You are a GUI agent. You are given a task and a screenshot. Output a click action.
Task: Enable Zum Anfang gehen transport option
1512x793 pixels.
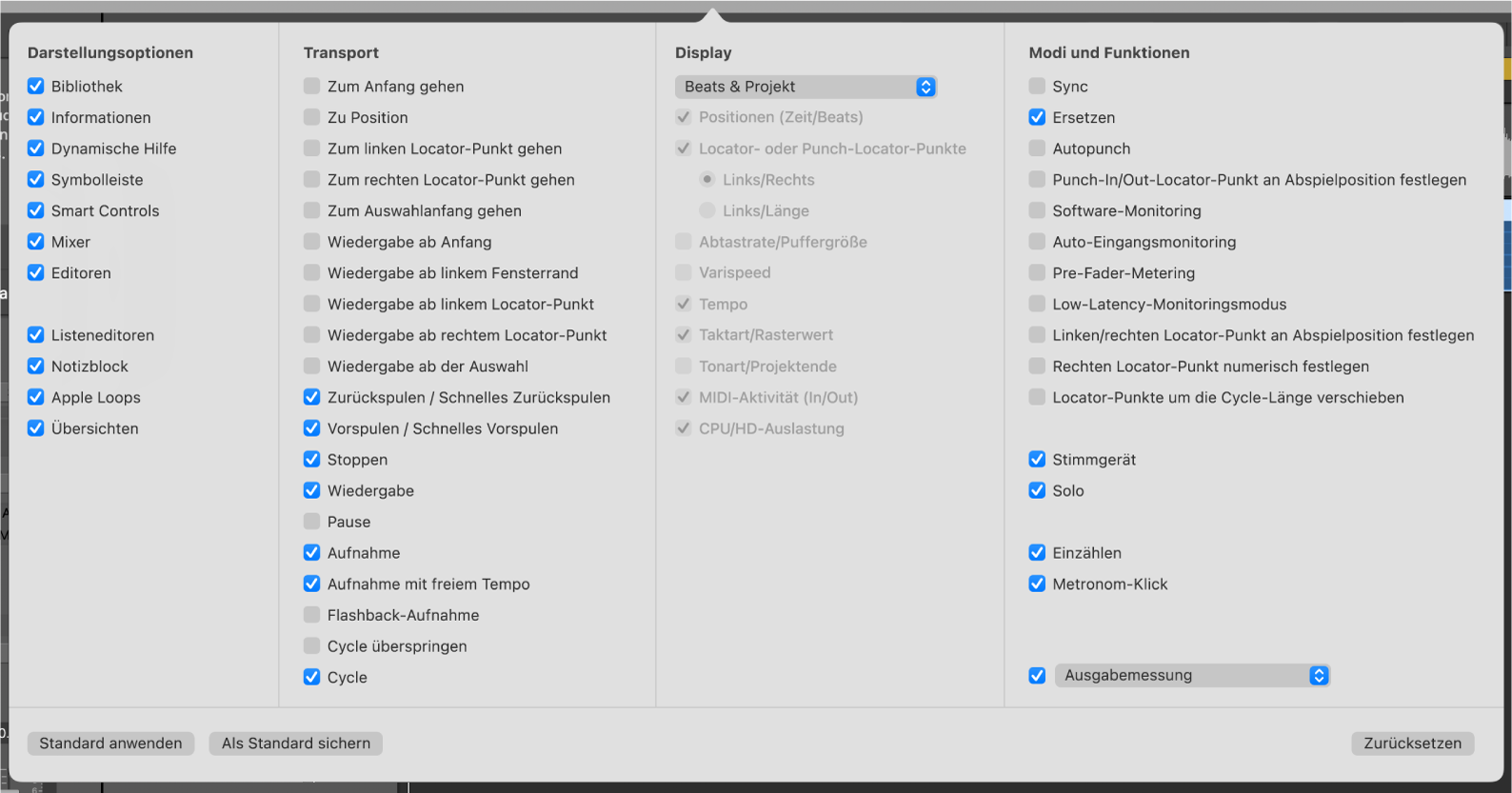(x=311, y=87)
